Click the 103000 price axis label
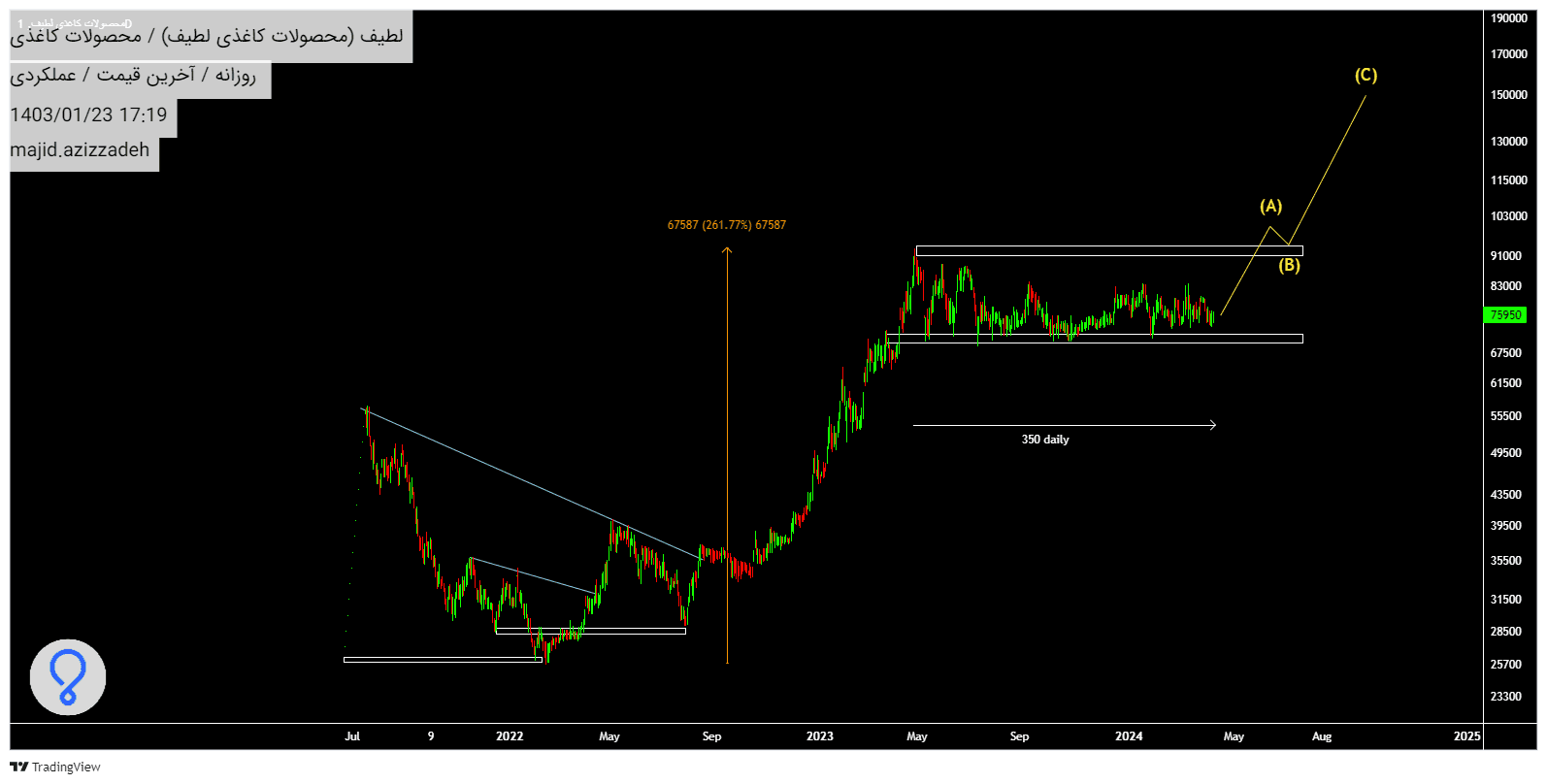This screenshot has width=1547, height=784. [1509, 216]
